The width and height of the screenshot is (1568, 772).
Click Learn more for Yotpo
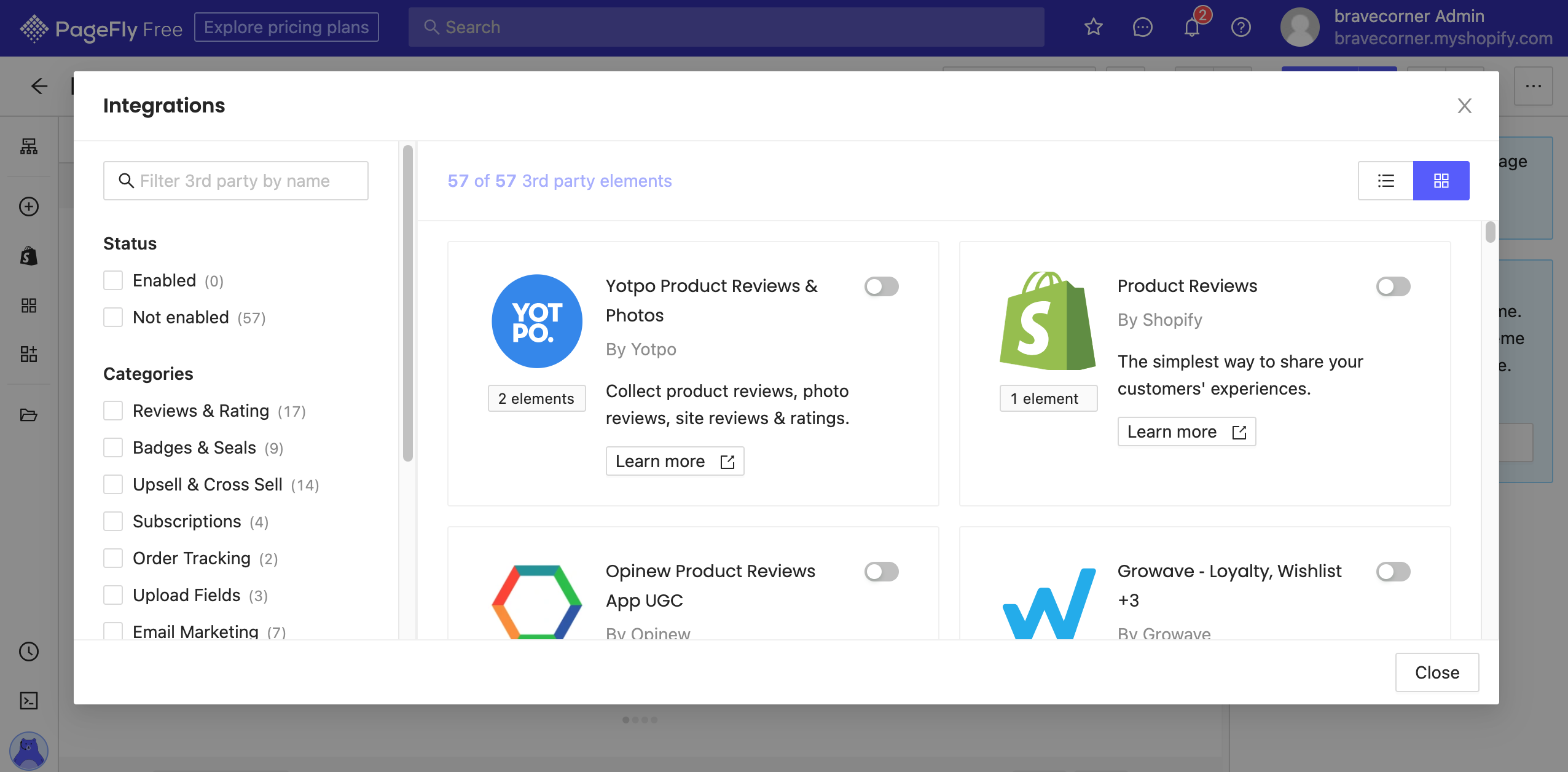[x=675, y=461]
